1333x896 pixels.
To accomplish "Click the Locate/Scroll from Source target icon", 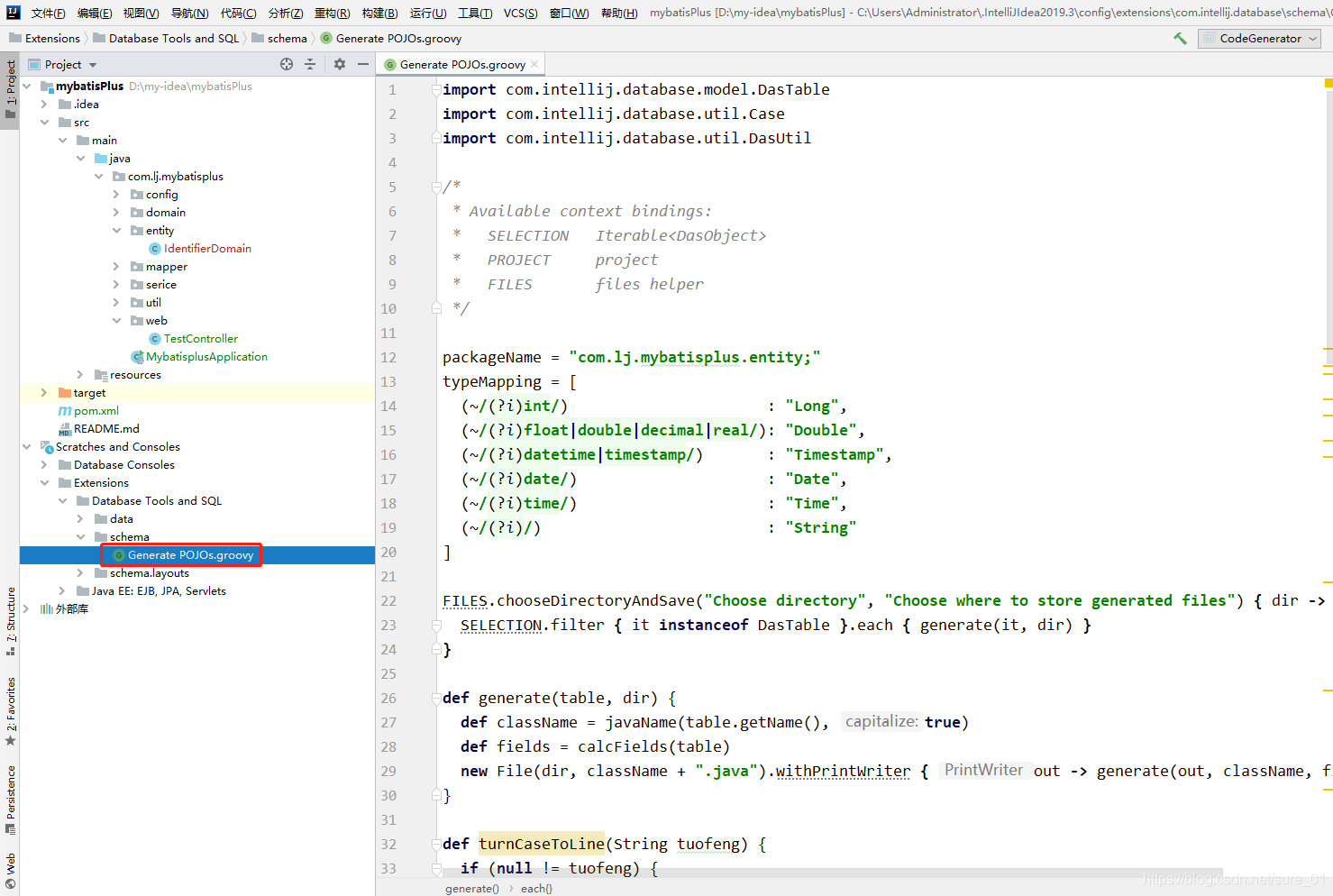I will click(287, 64).
